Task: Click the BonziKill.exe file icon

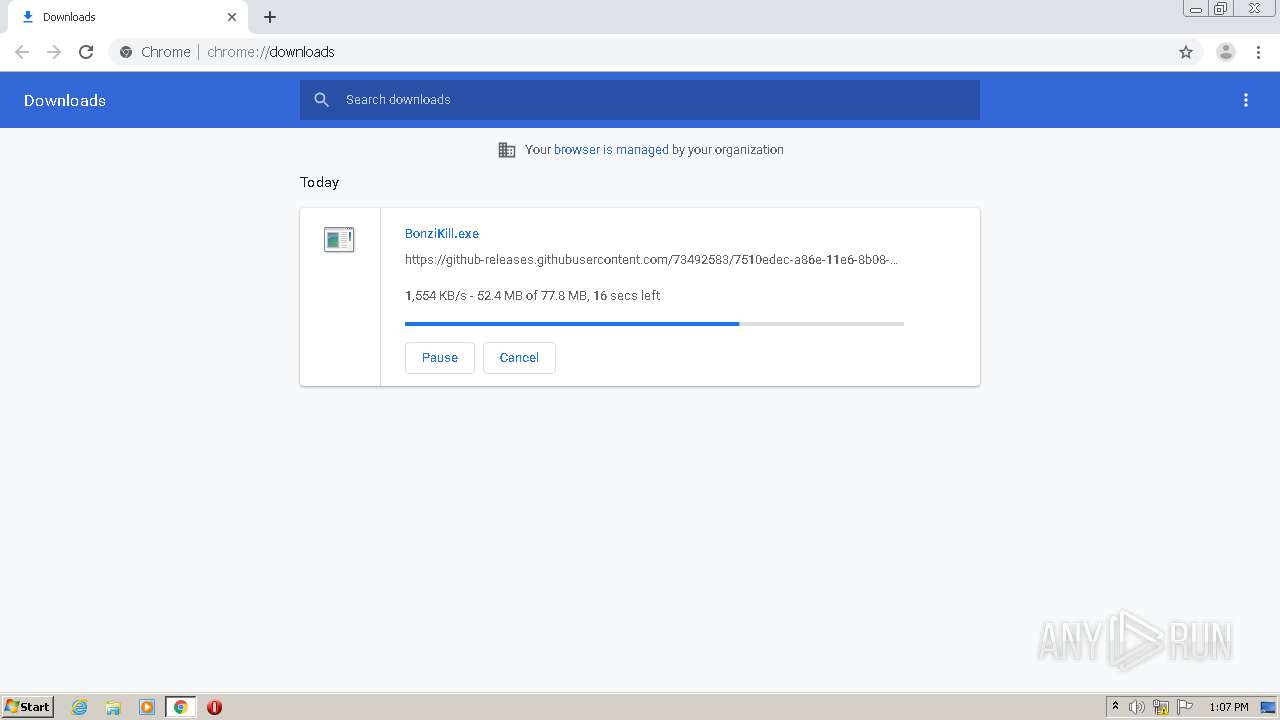Action: 339,240
